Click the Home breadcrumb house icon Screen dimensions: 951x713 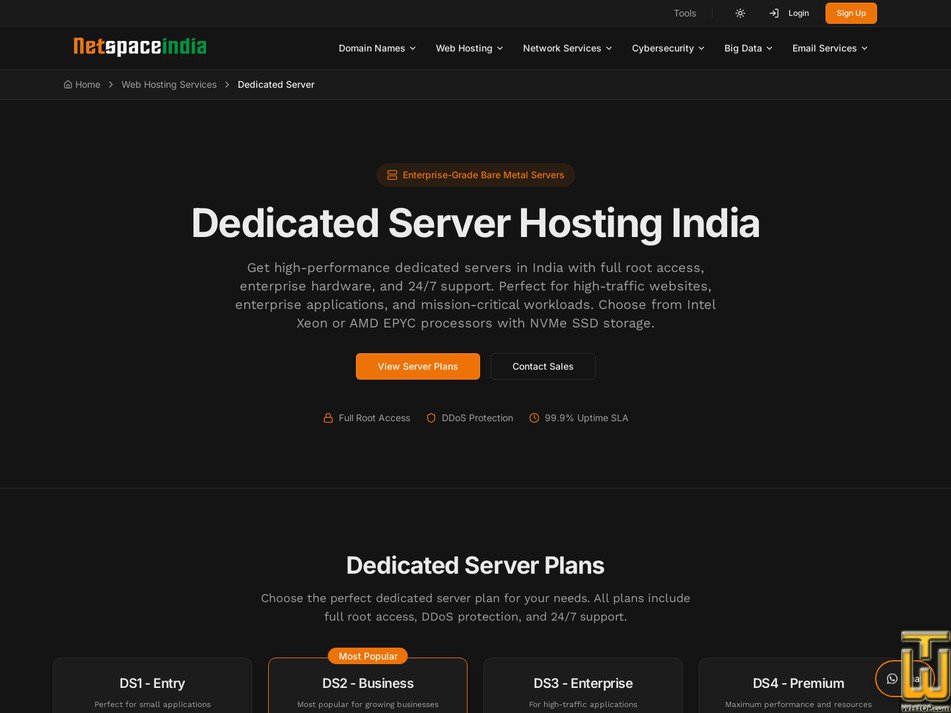point(68,84)
